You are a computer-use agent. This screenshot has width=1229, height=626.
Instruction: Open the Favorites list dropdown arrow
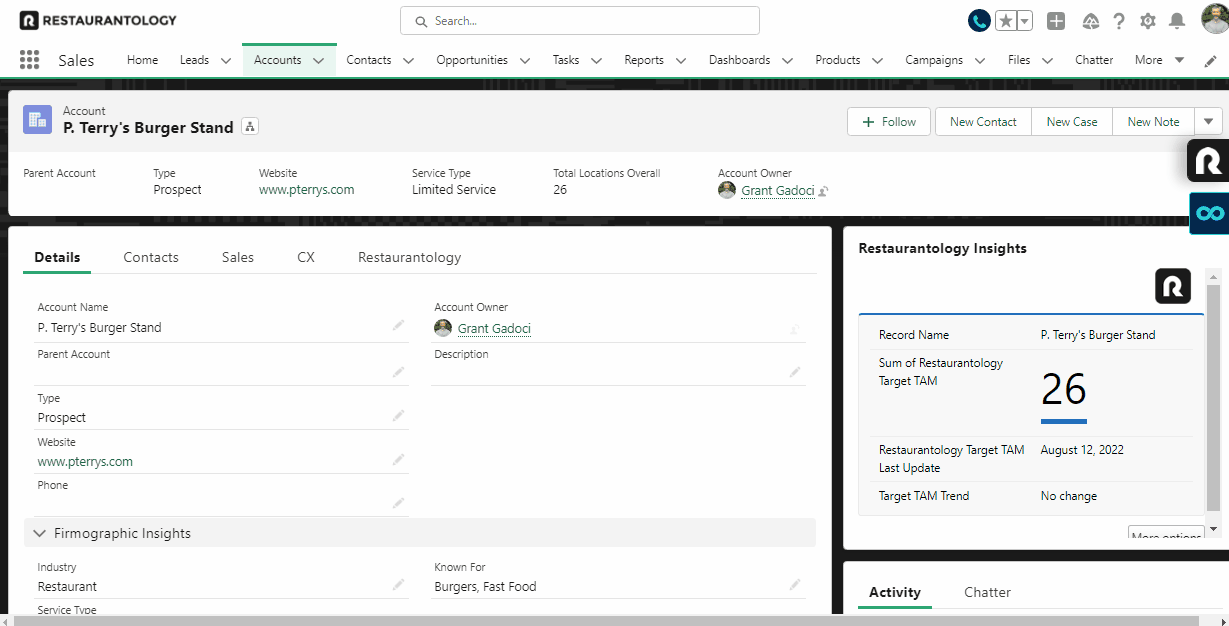[x=1025, y=21]
